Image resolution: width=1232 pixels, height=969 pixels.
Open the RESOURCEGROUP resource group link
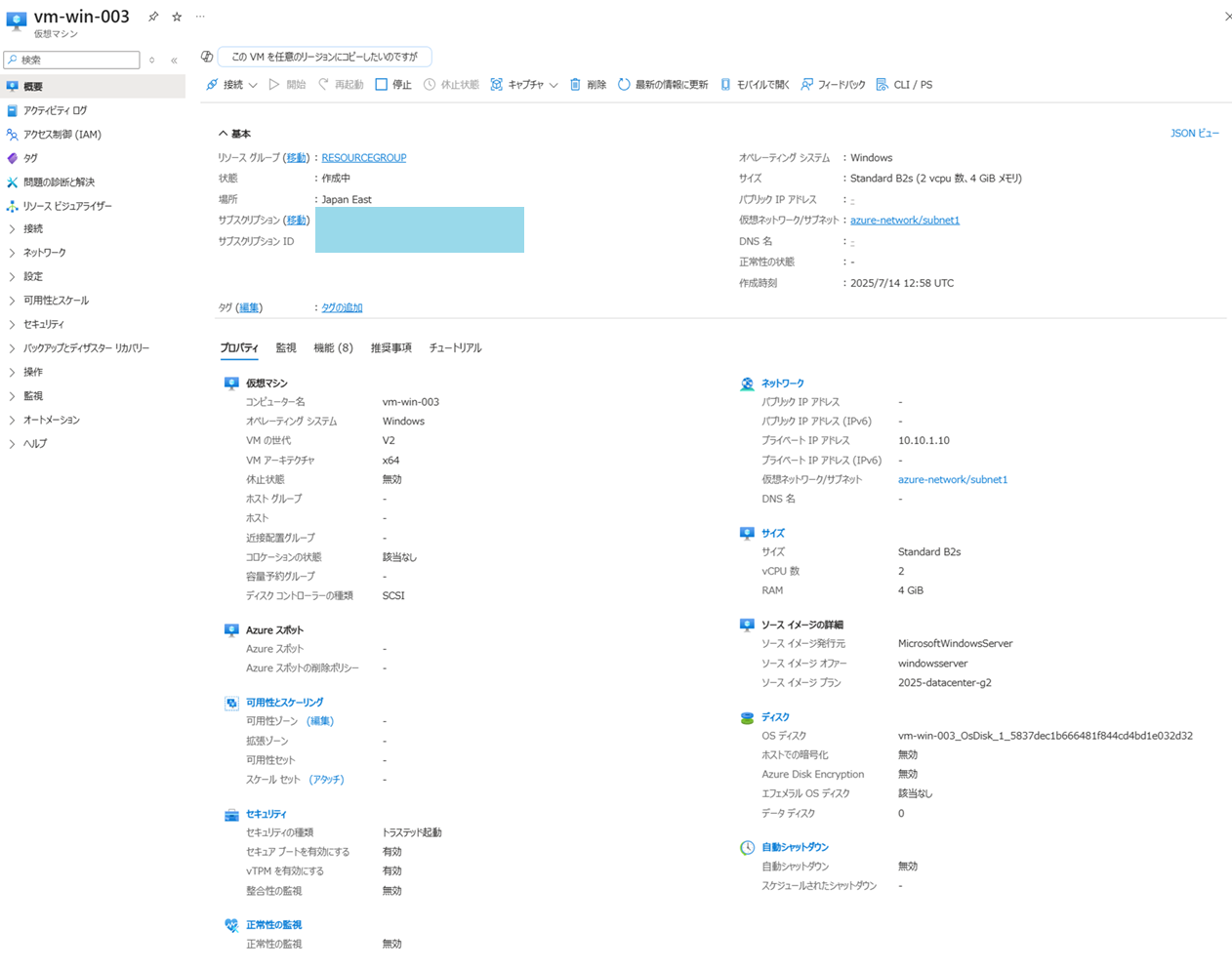point(363,157)
